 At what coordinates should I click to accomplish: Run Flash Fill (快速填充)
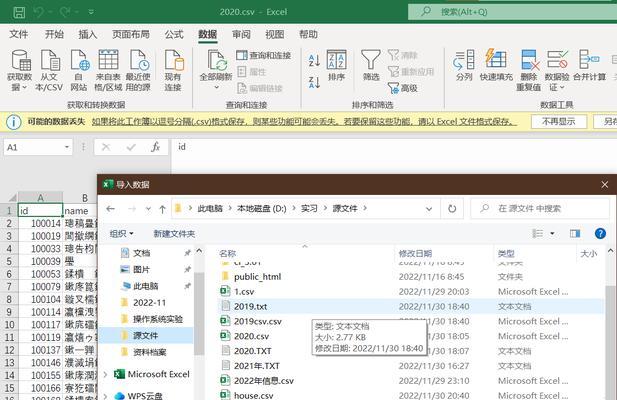point(496,66)
